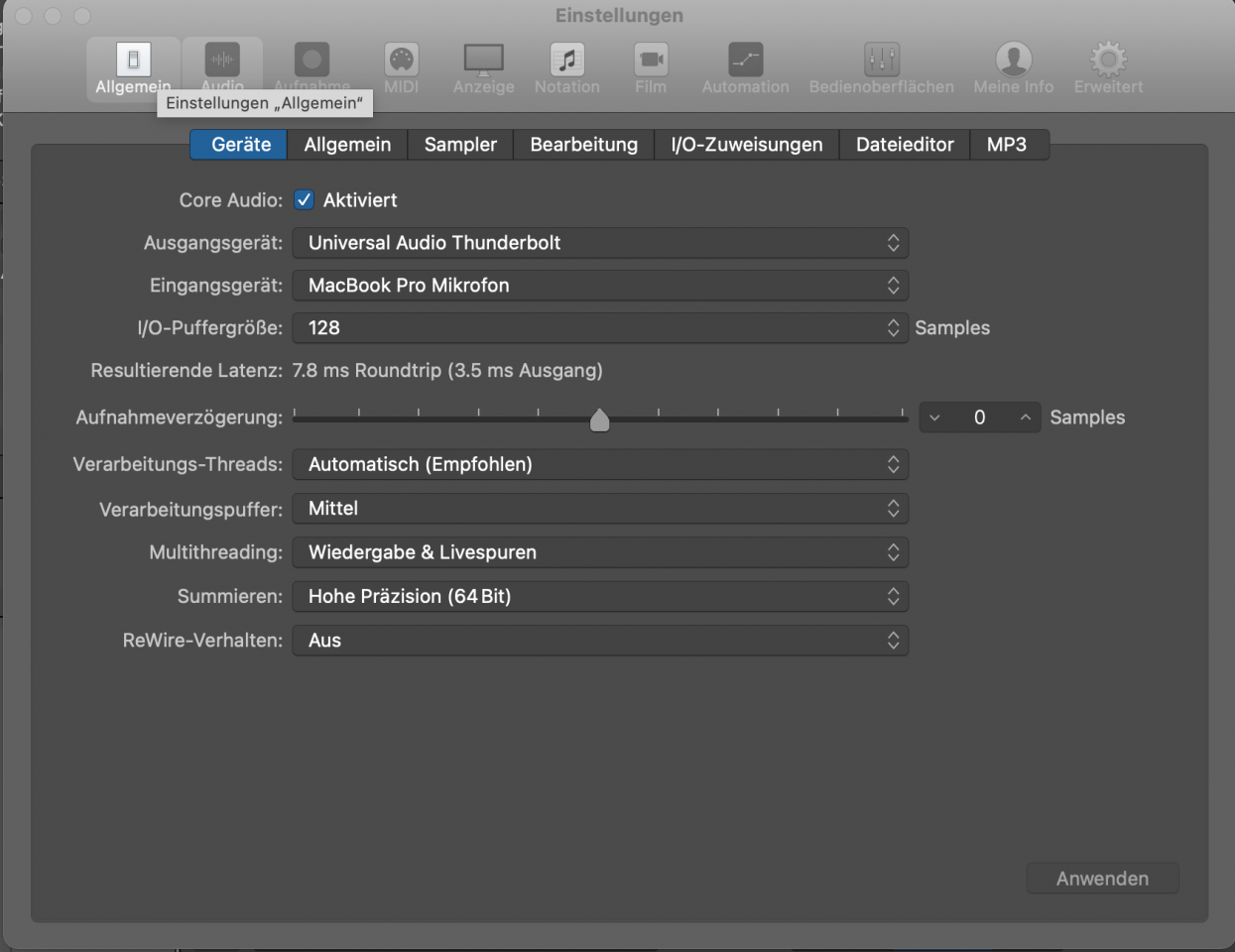Decrease Aufnahmeverzögerung samples with down arrow
The image size is (1235, 952).
point(934,417)
